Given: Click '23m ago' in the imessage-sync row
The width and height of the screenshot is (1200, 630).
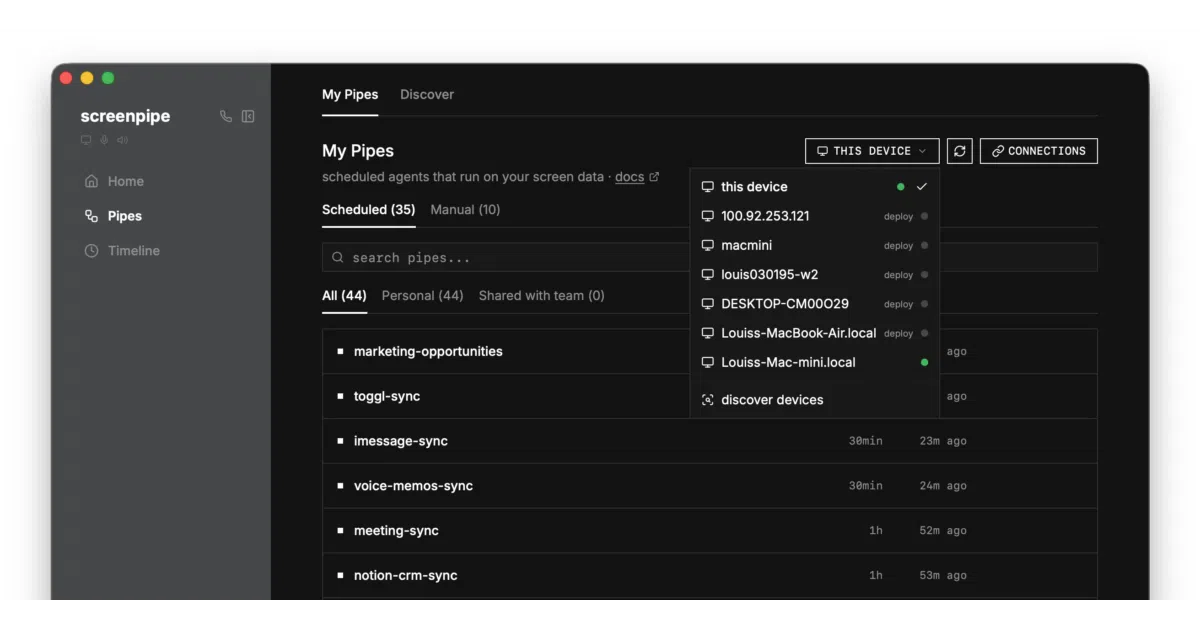Looking at the screenshot, I should coord(943,441).
